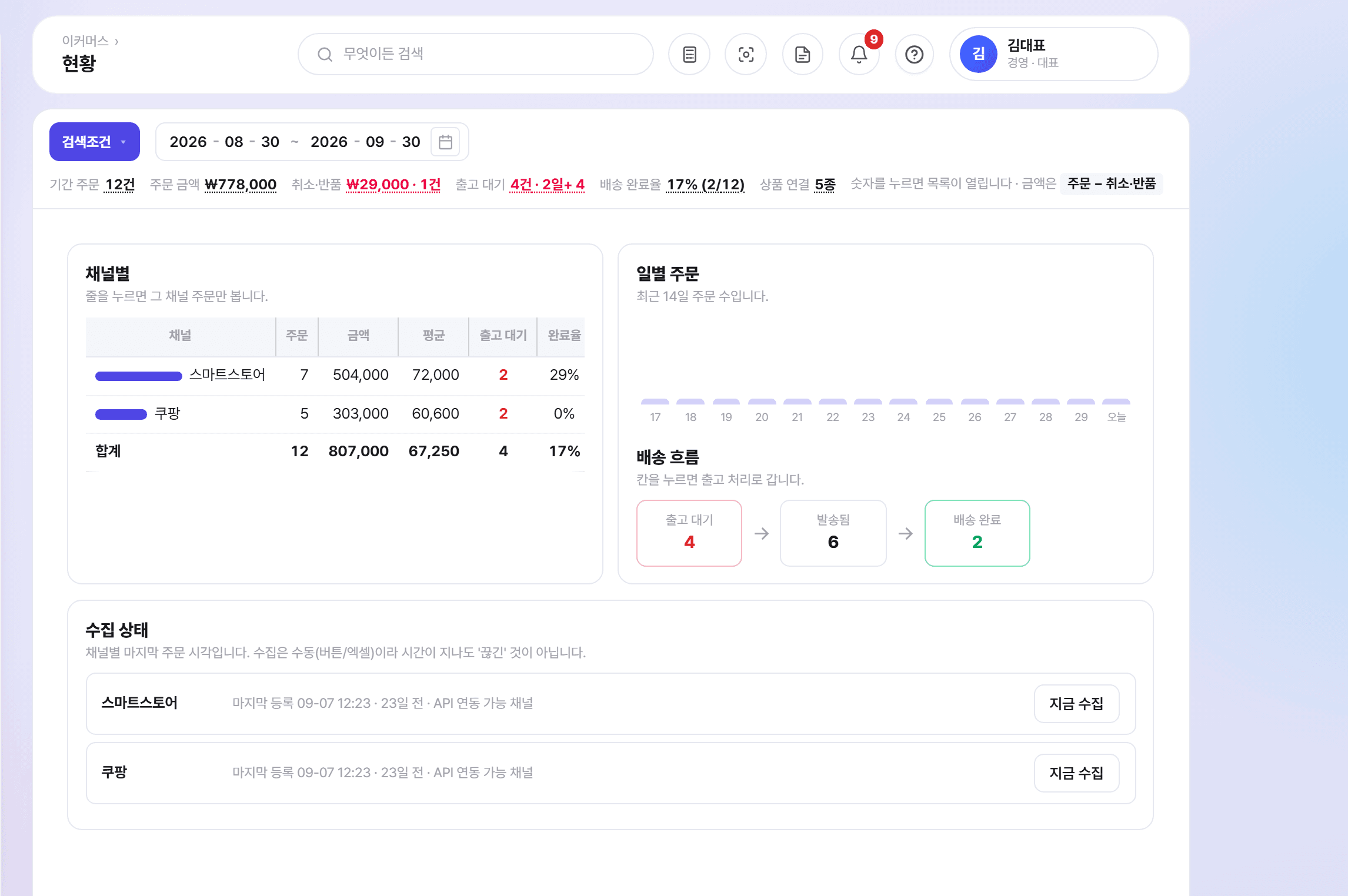Open the 출고 대기 4 flow card
The image size is (1348, 896).
click(689, 533)
